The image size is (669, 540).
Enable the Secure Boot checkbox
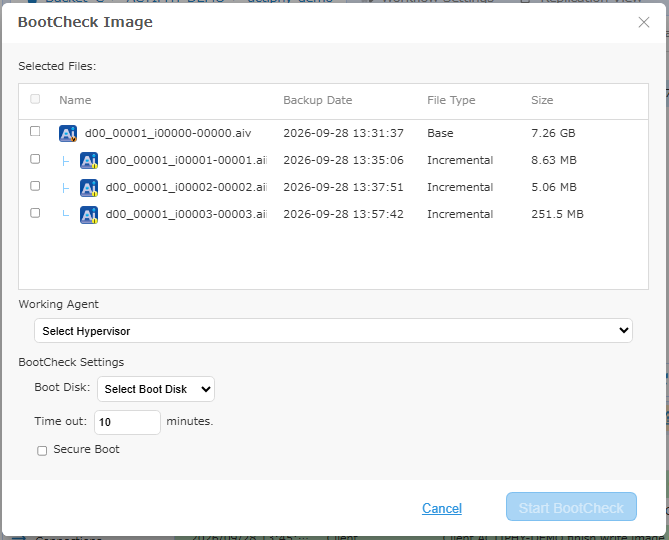[42, 450]
